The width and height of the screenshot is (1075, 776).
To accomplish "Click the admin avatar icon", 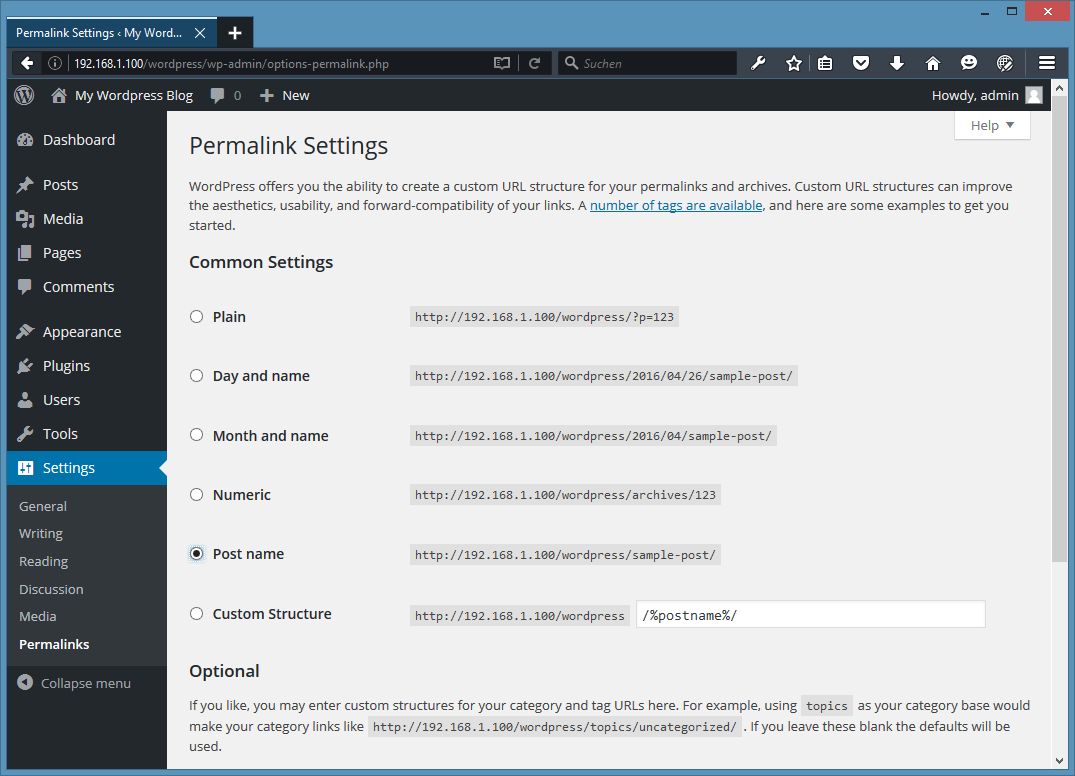I will tap(1034, 95).
